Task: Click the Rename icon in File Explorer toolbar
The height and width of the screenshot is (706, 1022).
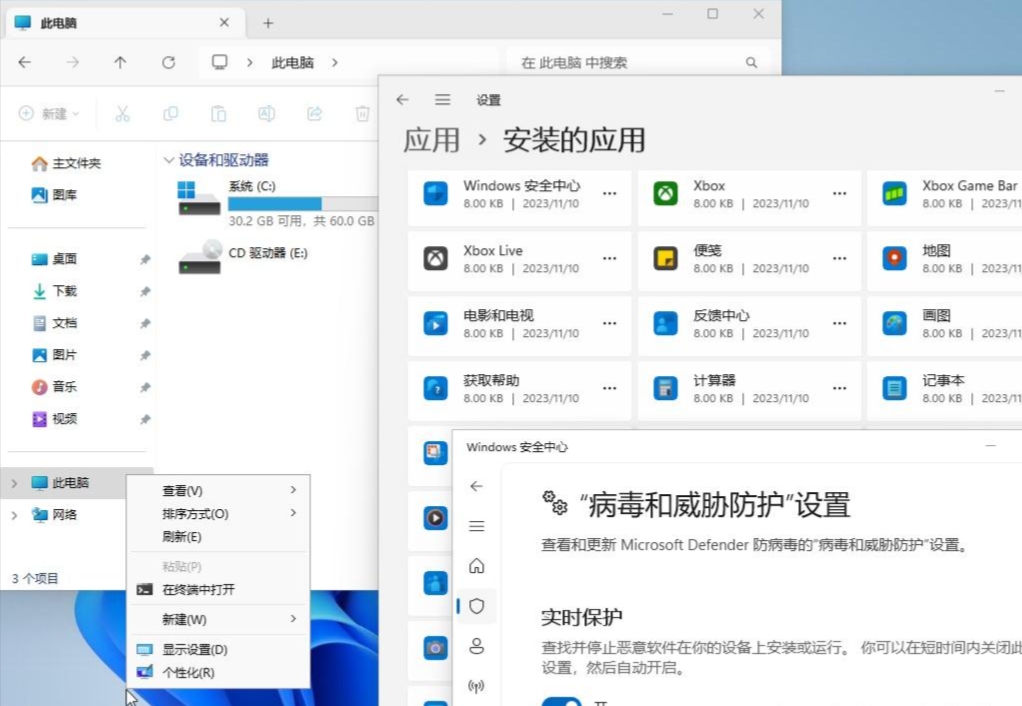Action: click(267, 113)
